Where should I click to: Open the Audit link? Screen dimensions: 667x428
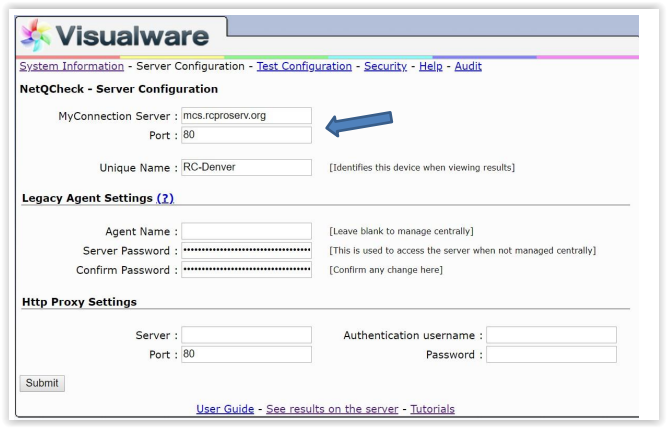468,66
